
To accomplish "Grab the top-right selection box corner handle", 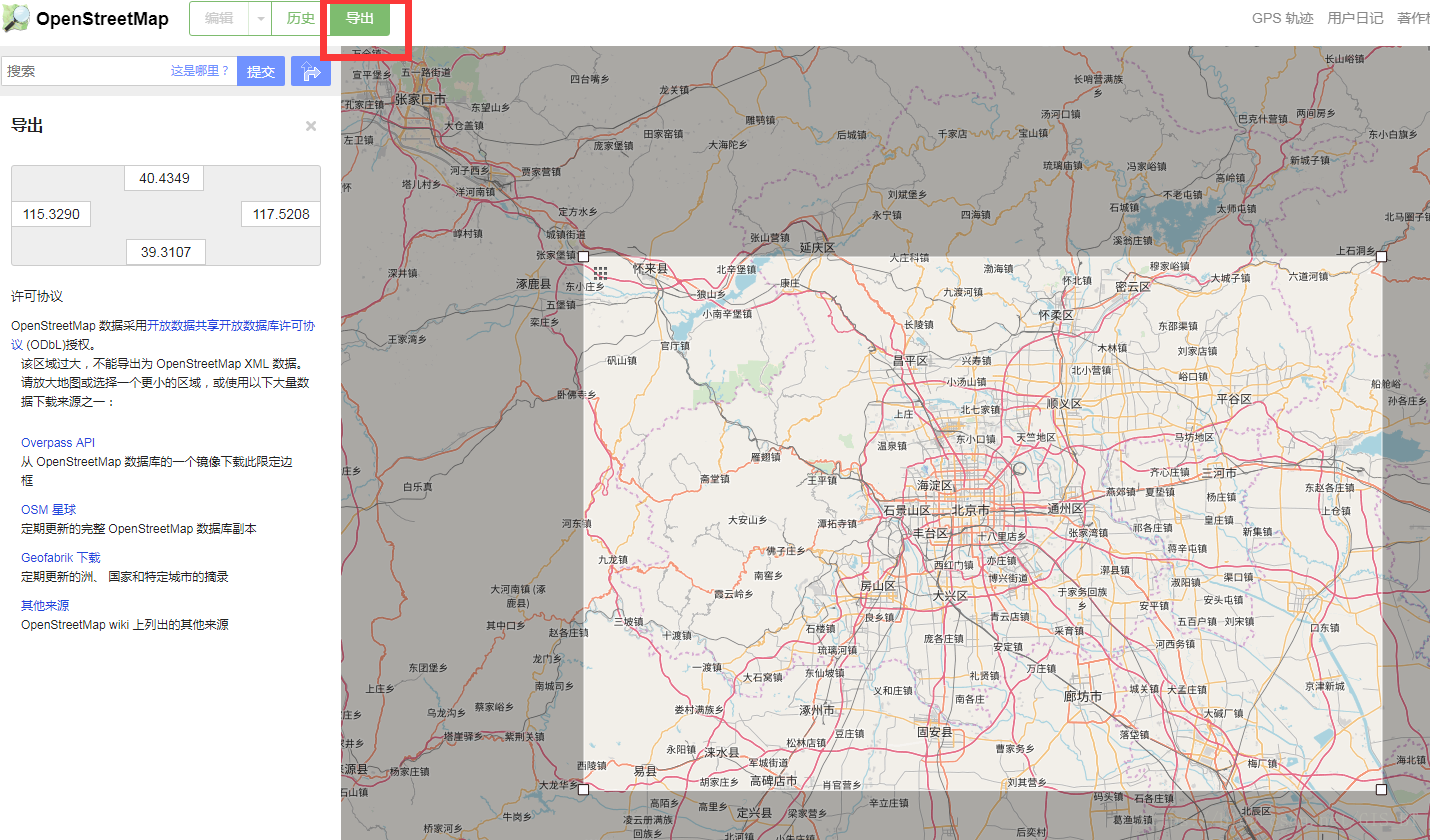I will coord(1381,257).
